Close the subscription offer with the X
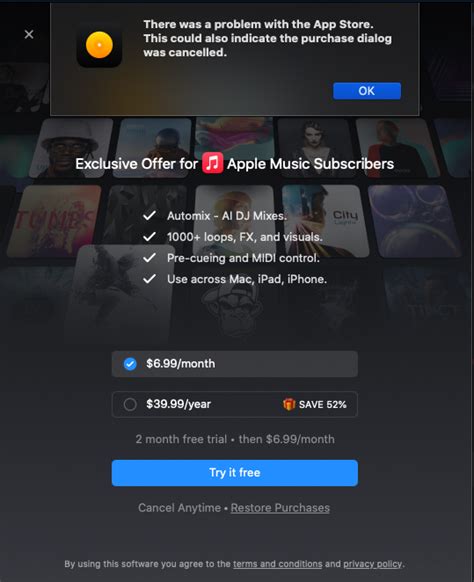Image resolution: width=474 pixels, height=582 pixels. 29,35
